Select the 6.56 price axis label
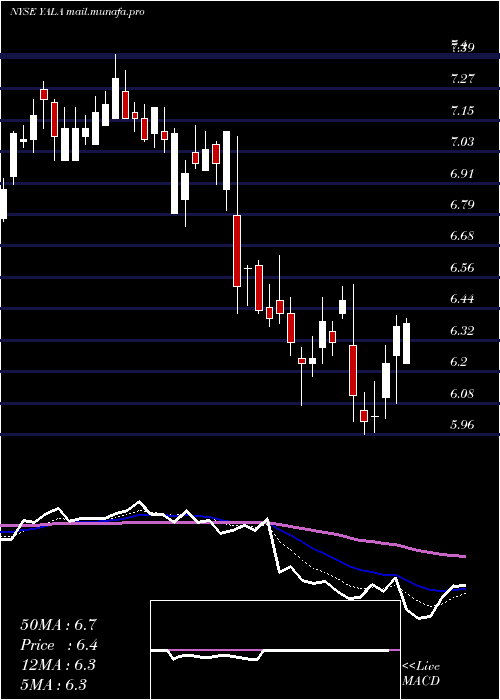Viewport: 500px width, 700px height. (x=462, y=268)
